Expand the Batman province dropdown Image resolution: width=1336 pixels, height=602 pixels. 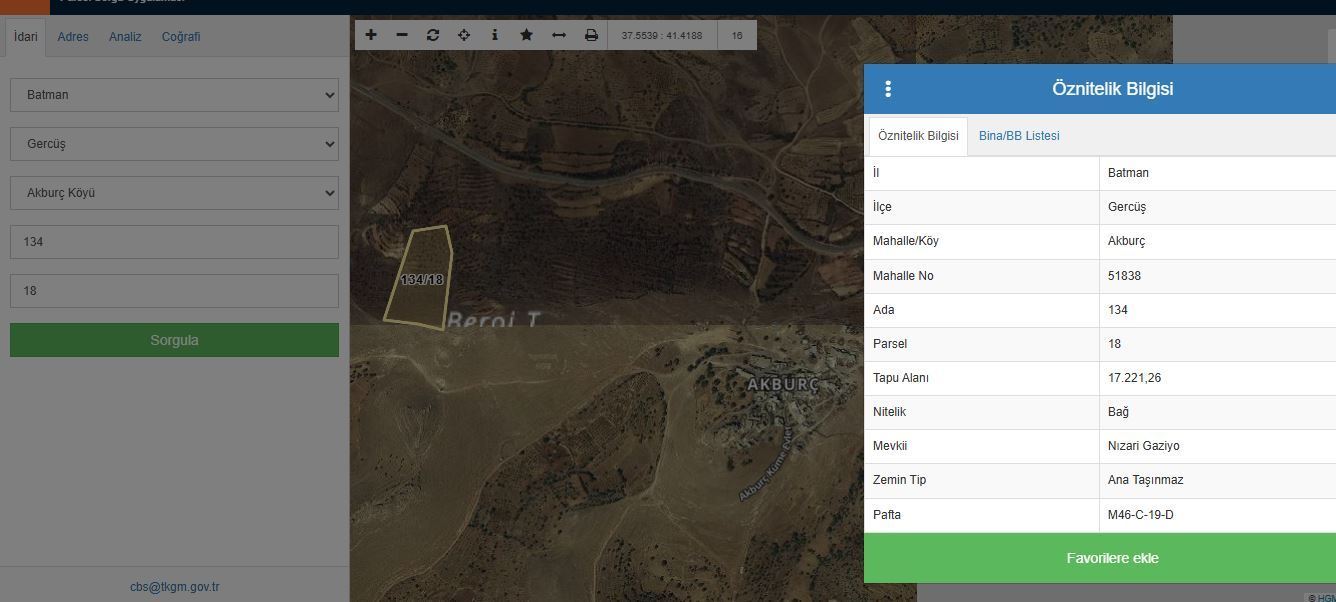174,95
